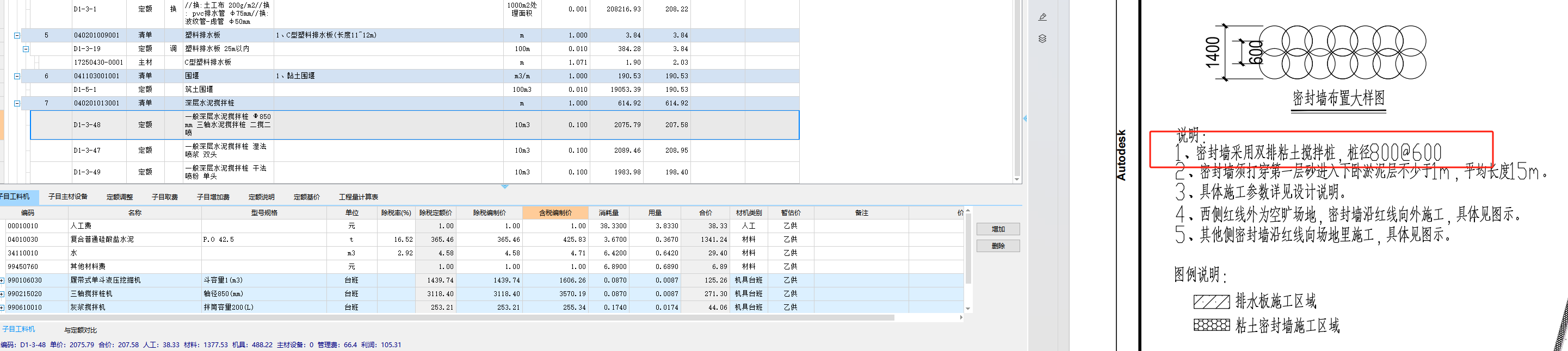Click the pencil annotate icon in the drawing viewer
The width and height of the screenshot is (1568, 351).
pos(1042,17)
